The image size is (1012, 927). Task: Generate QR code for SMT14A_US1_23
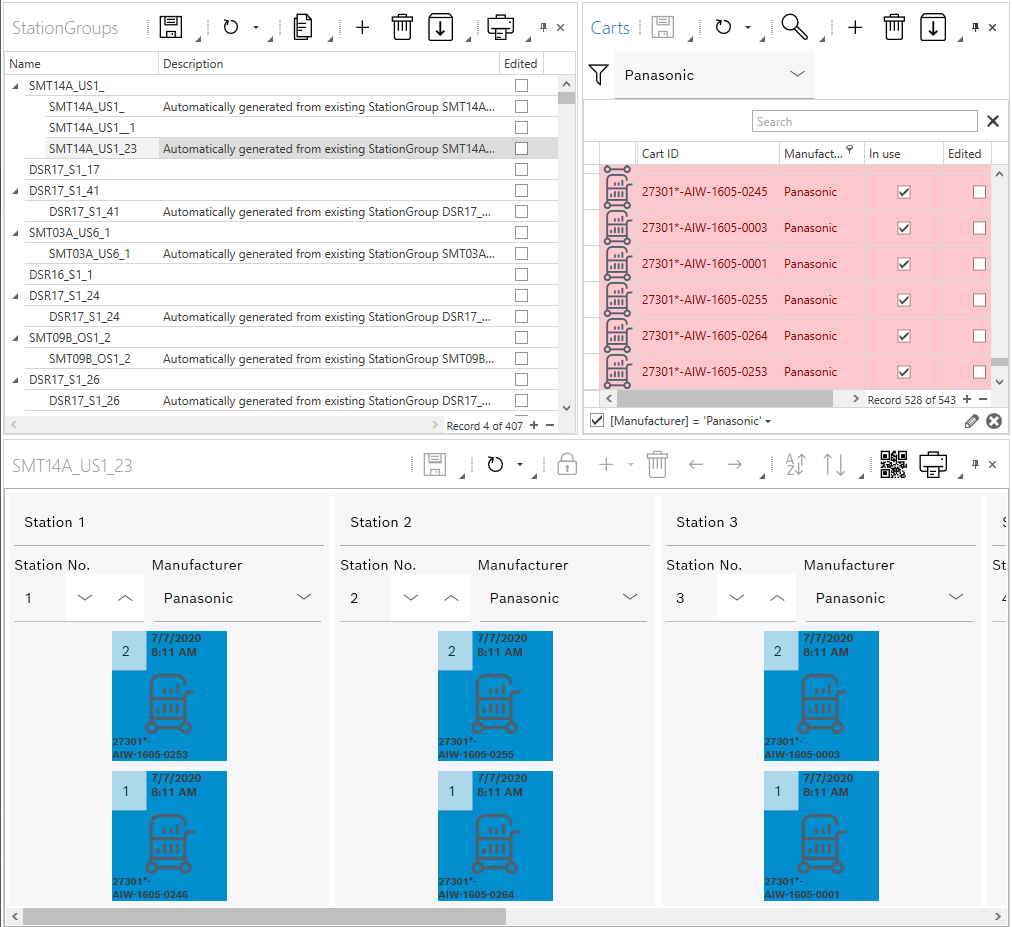coord(894,464)
